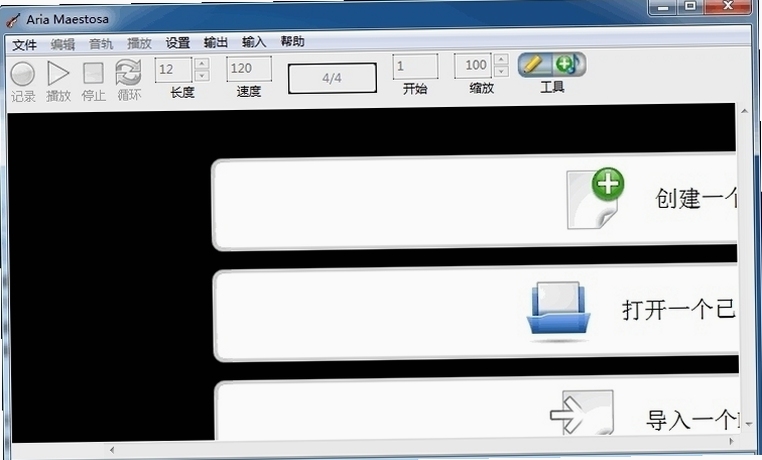Open the 文件 menu
The width and height of the screenshot is (762, 460).
[24, 45]
